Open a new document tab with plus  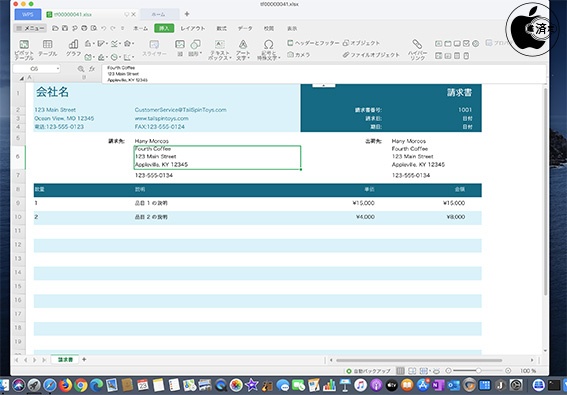(x=187, y=14)
